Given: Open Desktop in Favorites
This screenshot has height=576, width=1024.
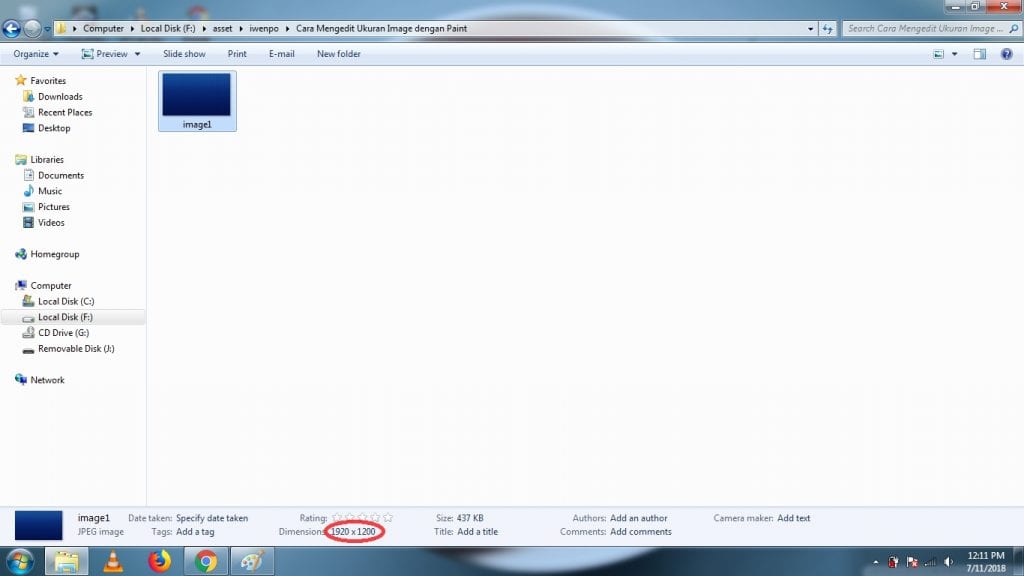Looking at the screenshot, I should (x=54, y=128).
